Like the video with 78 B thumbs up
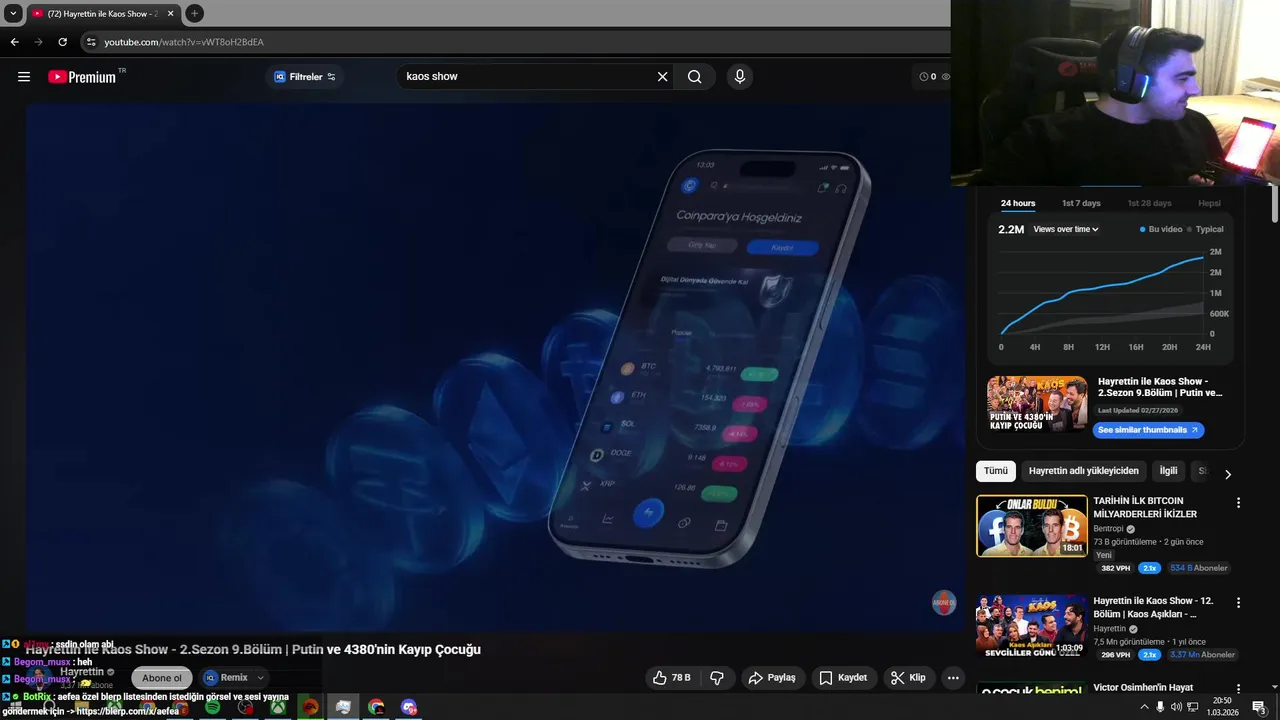 (x=672, y=678)
